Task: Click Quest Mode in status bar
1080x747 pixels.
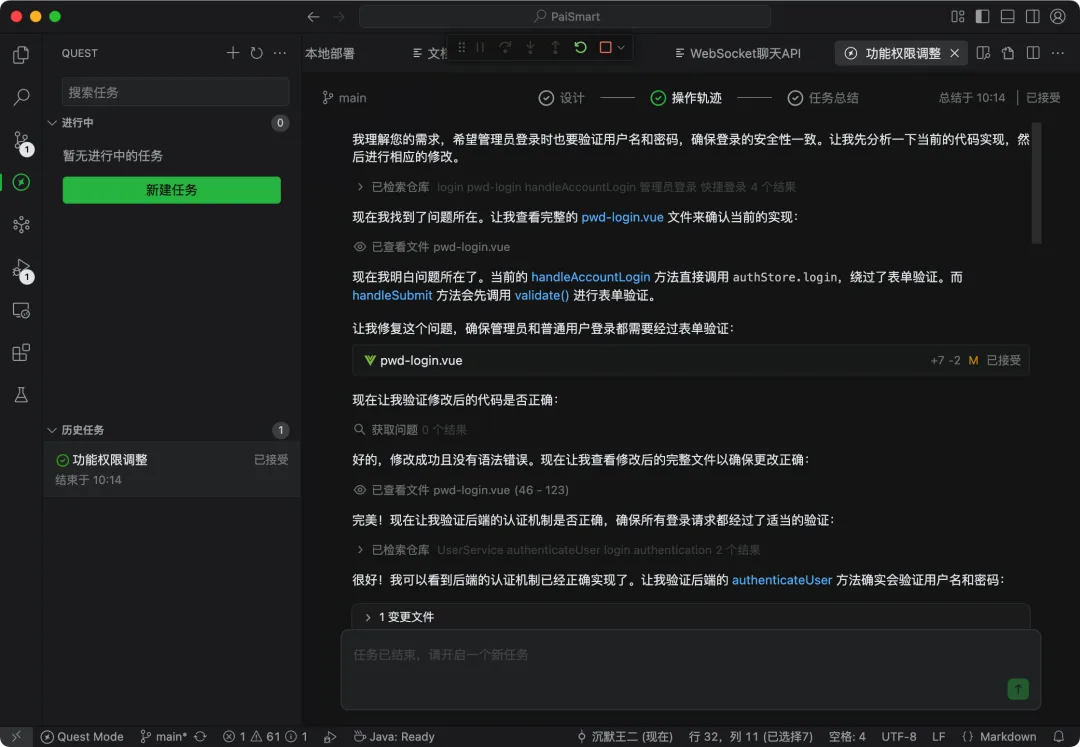Action: [x=82, y=737]
